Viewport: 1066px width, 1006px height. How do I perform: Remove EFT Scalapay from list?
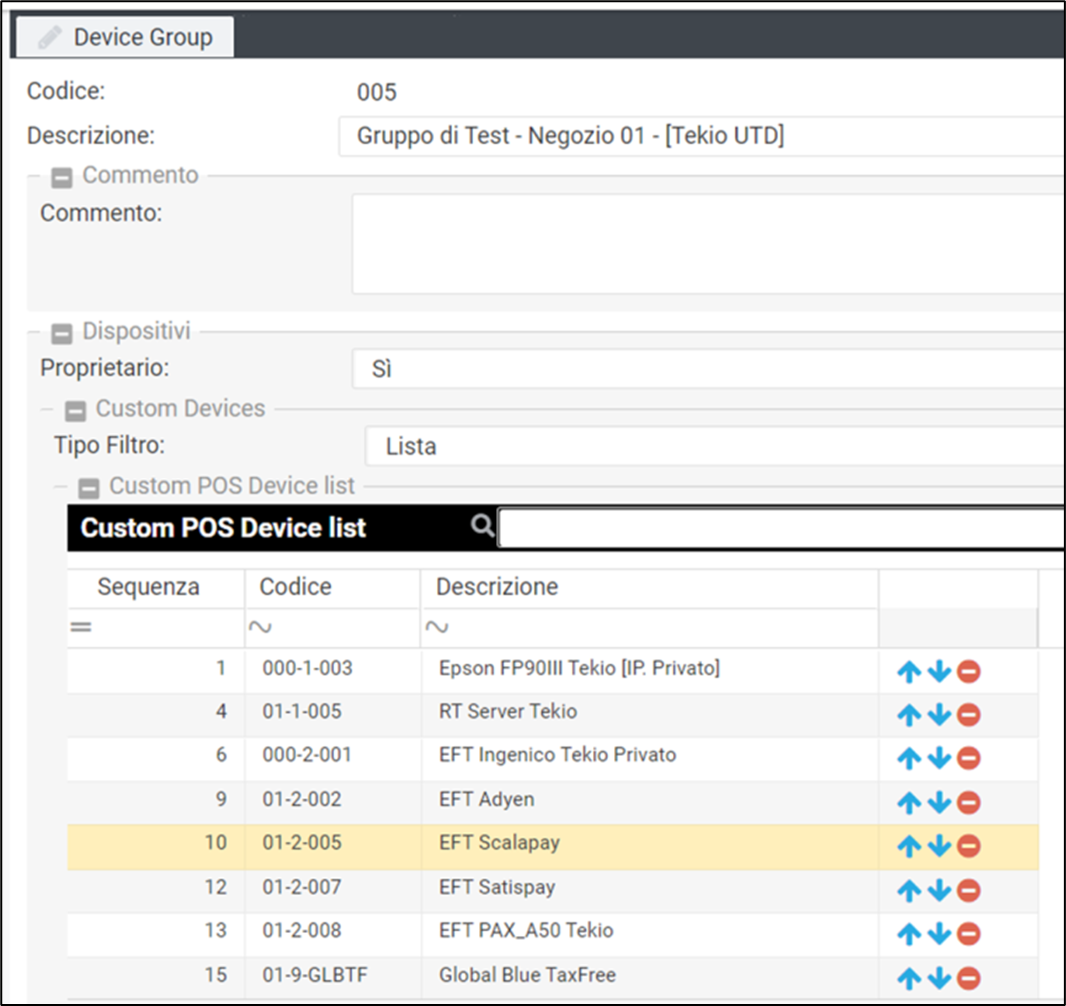click(x=968, y=846)
